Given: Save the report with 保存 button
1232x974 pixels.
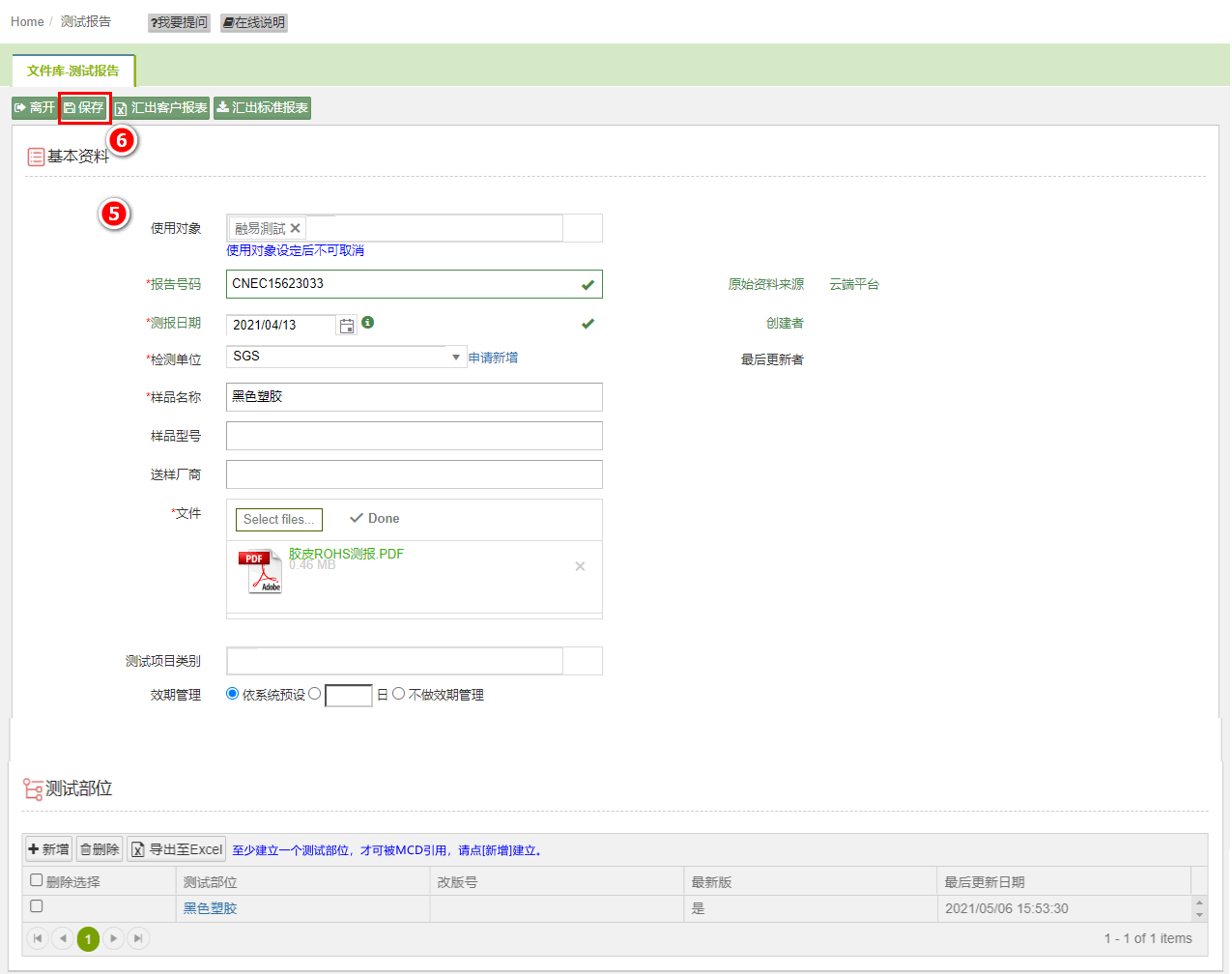Looking at the screenshot, I should pos(84,108).
